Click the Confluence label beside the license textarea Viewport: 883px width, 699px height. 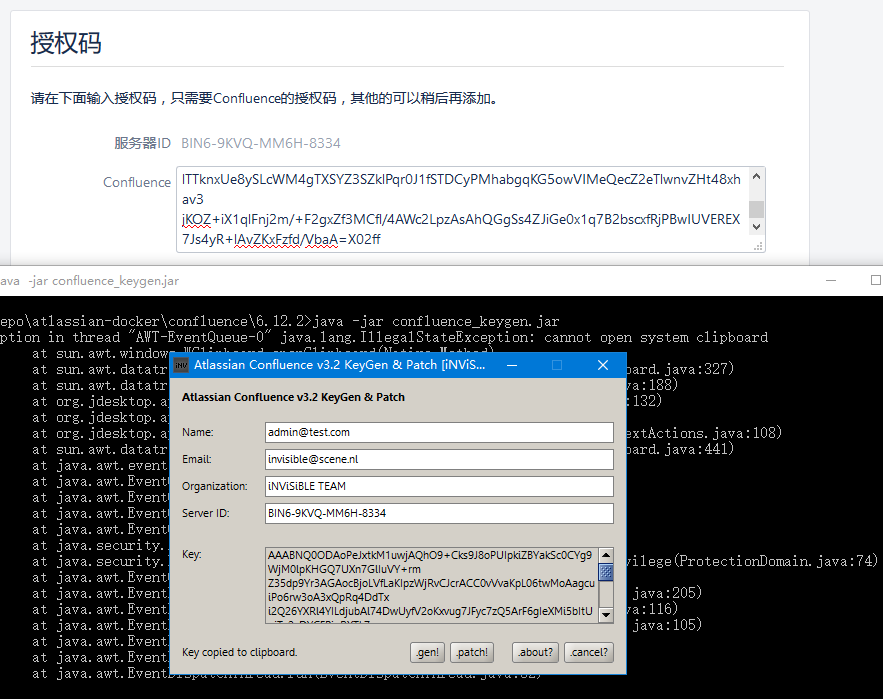tap(137, 182)
